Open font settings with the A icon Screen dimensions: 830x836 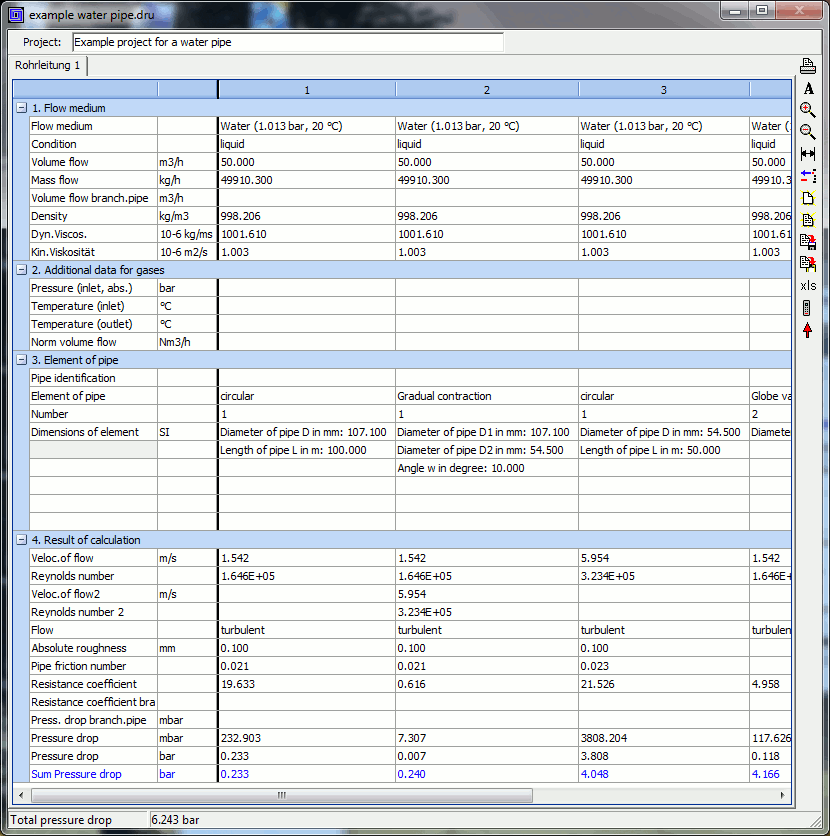click(x=808, y=89)
